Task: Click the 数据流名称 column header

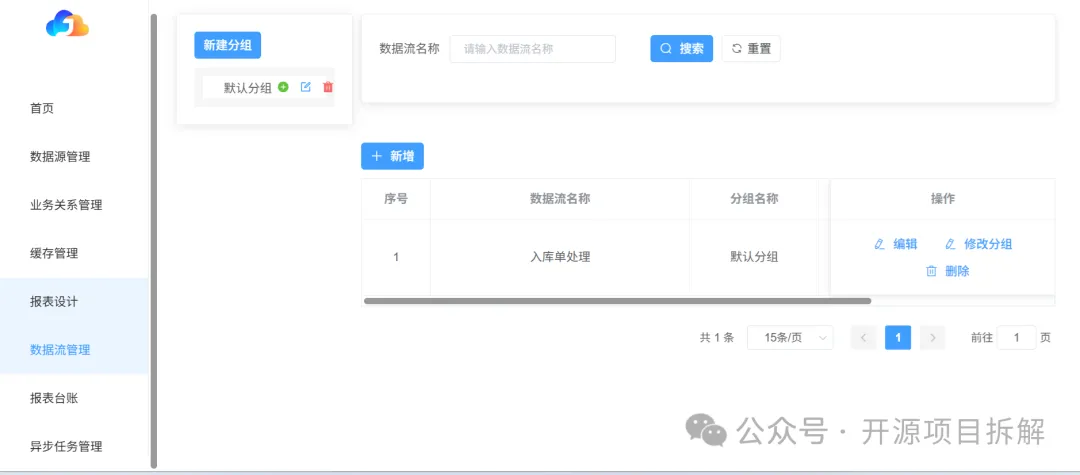Action: pyautogui.click(x=560, y=199)
